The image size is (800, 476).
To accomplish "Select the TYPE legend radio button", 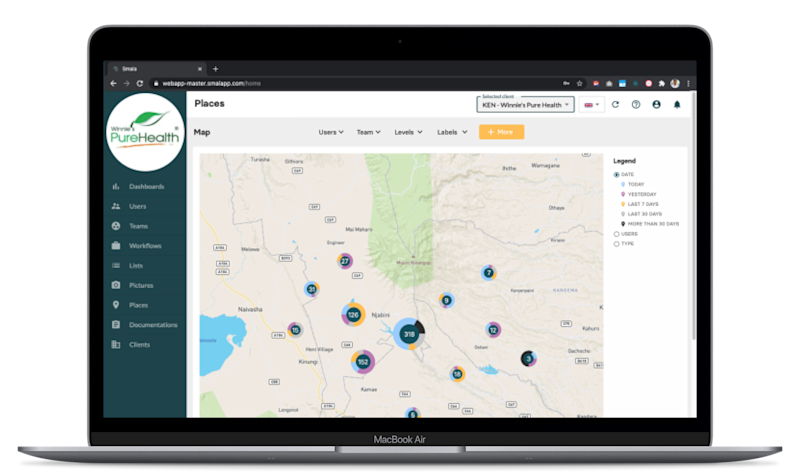I will [616, 244].
